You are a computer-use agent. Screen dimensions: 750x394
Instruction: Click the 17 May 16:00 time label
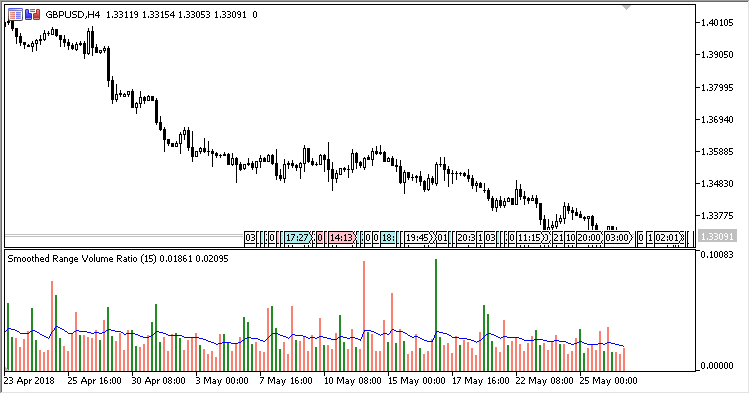click(x=481, y=381)
